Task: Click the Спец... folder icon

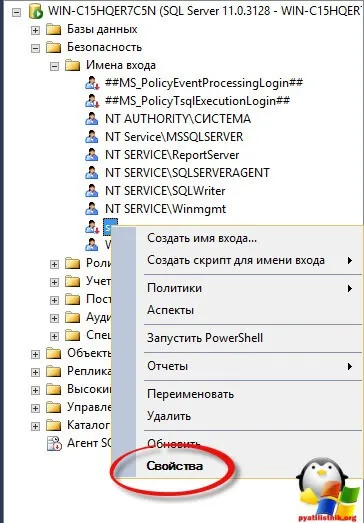Action: click(x=72, y=336)
